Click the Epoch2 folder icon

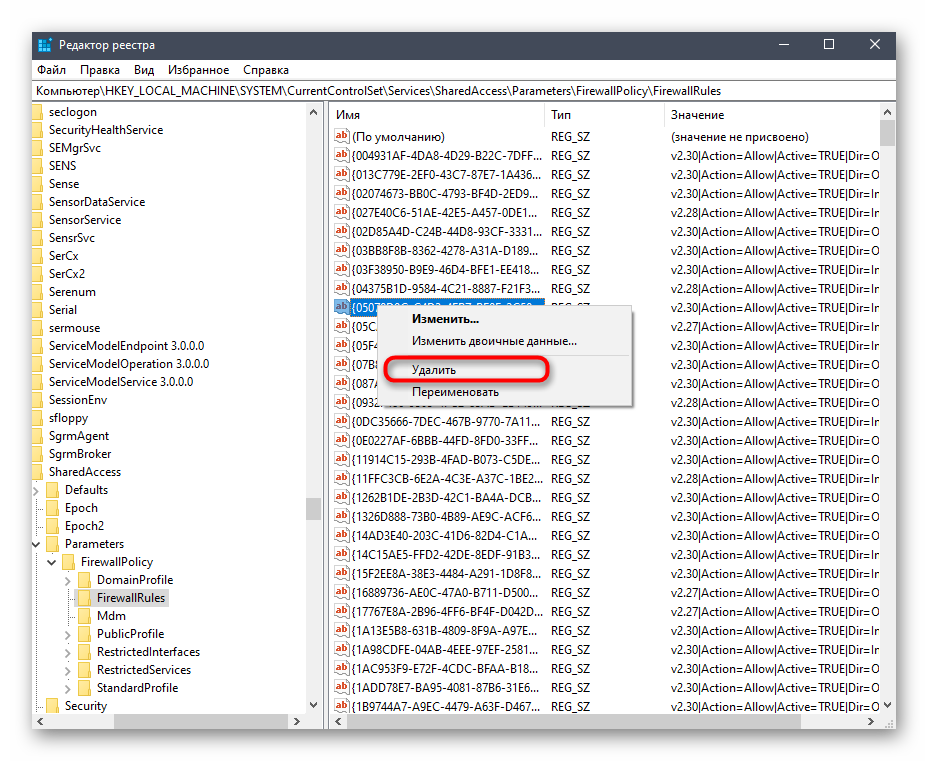tap(52, 526)
